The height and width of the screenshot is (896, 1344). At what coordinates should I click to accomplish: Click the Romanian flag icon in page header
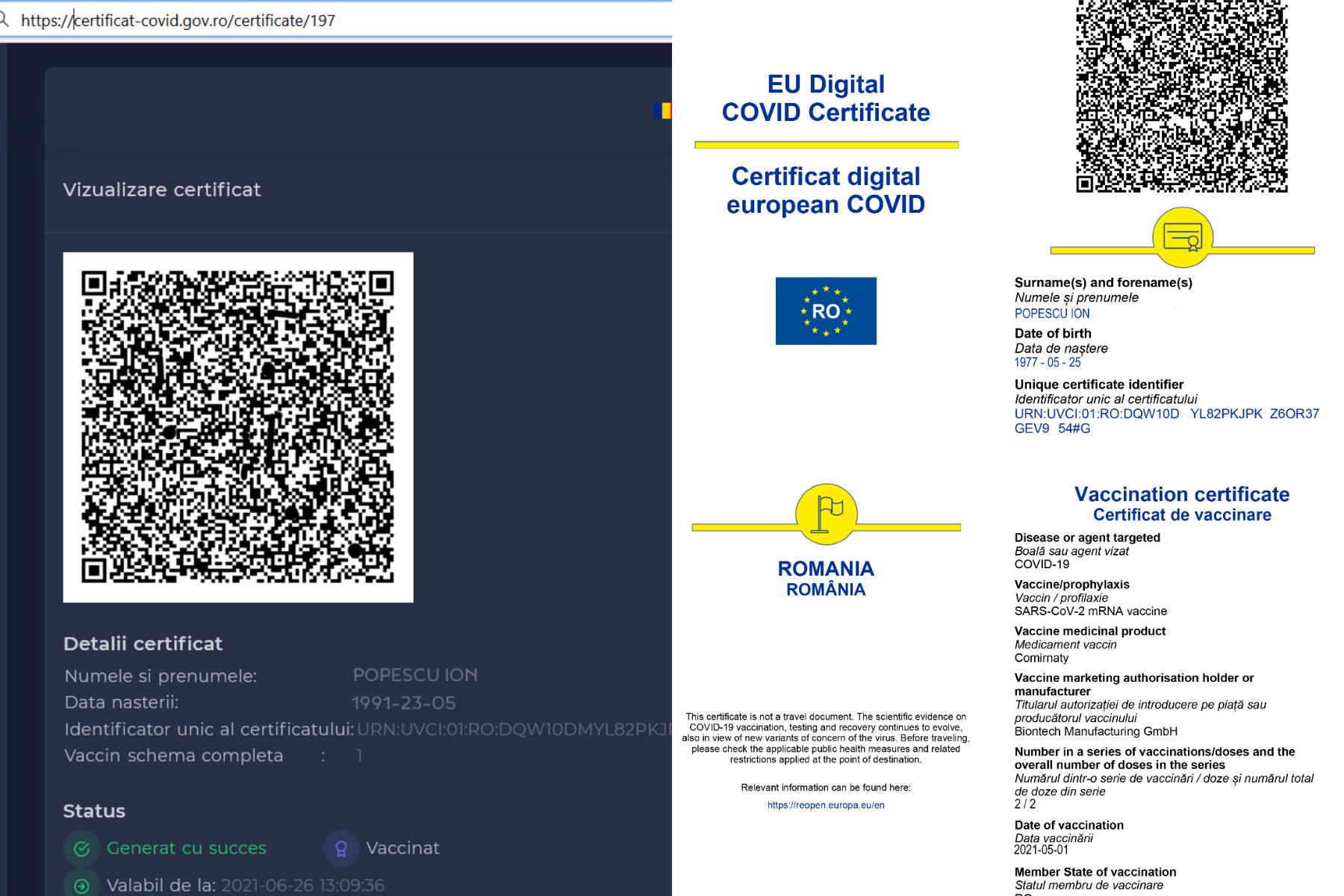coord(662,111)
